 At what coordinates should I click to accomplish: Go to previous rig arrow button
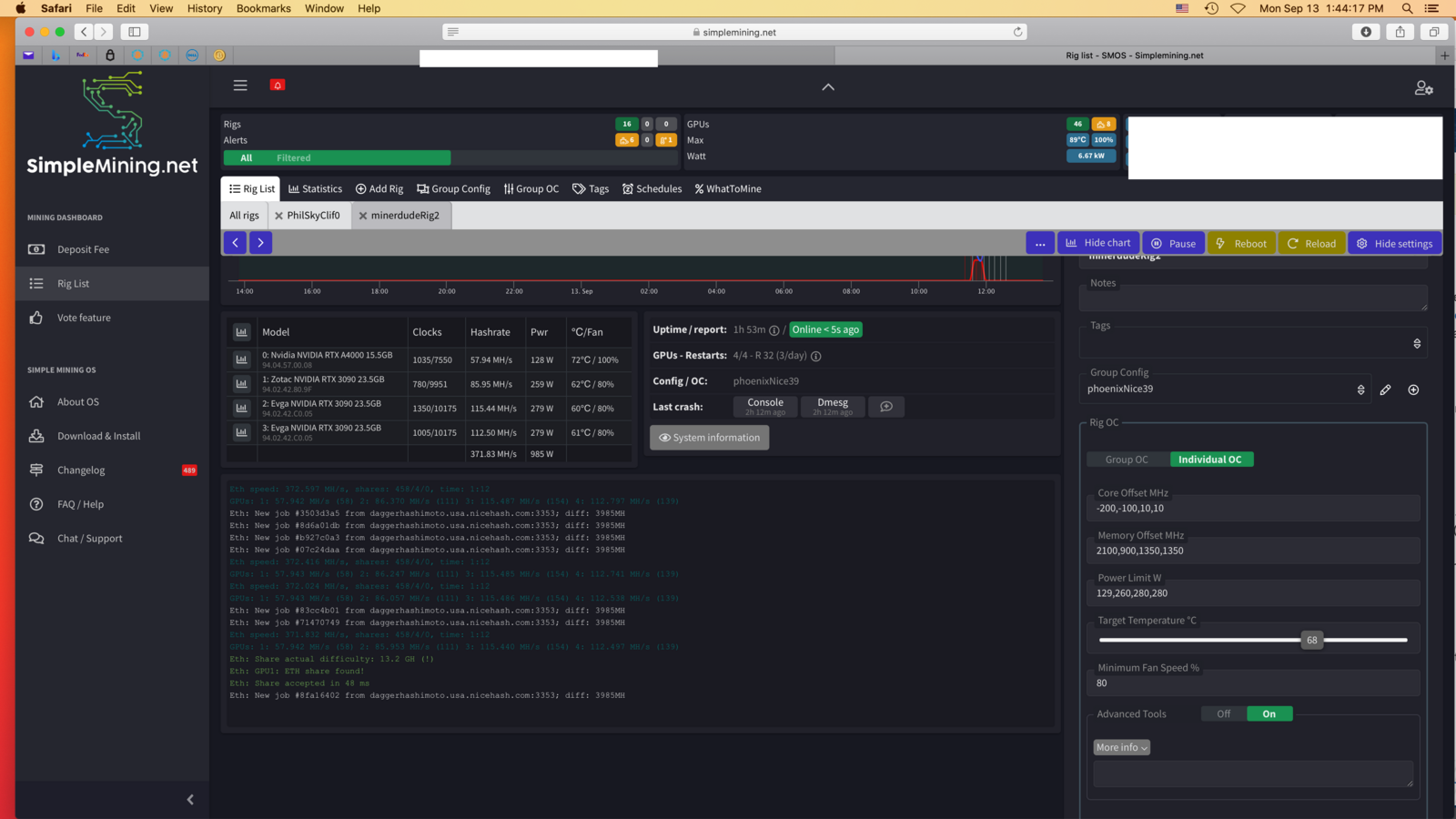235,243
